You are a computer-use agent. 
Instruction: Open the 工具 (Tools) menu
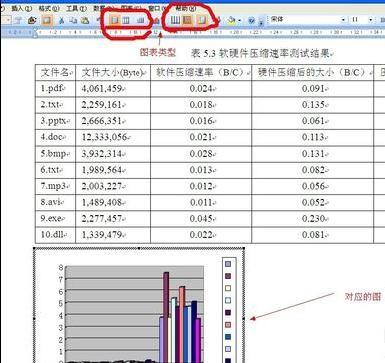[76, 9]
